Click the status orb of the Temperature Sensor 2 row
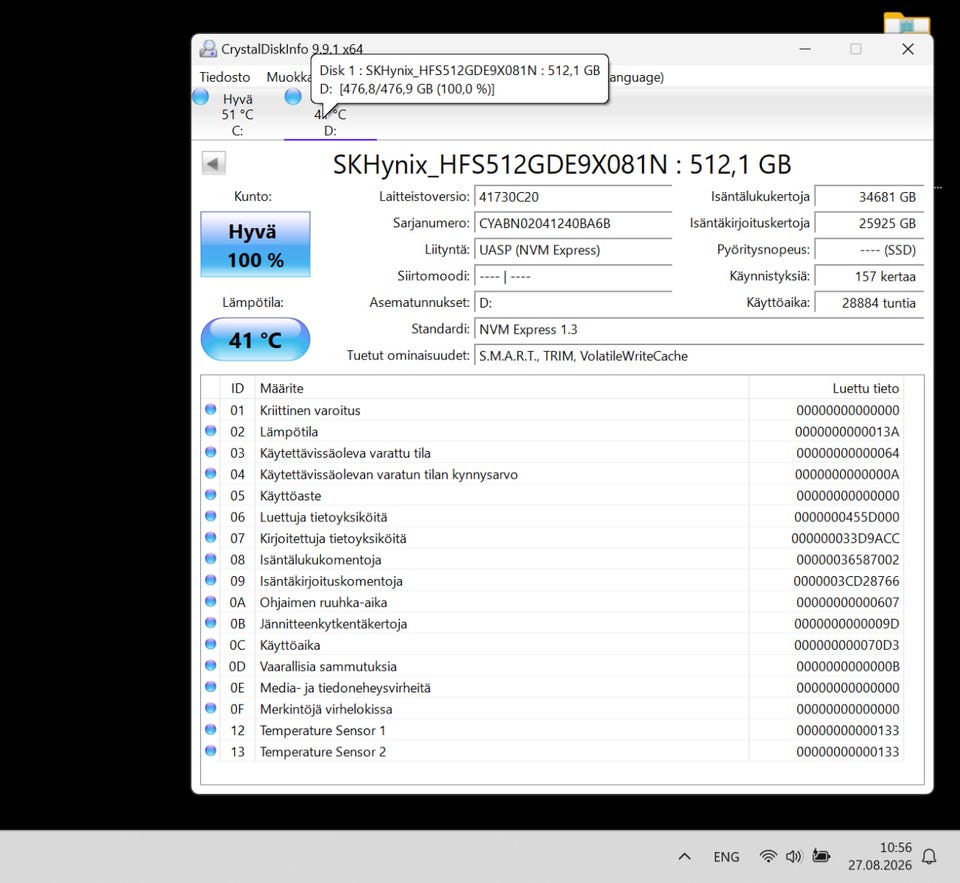Image resolution: width=960 pixels, height=883 pixels. 211,751
